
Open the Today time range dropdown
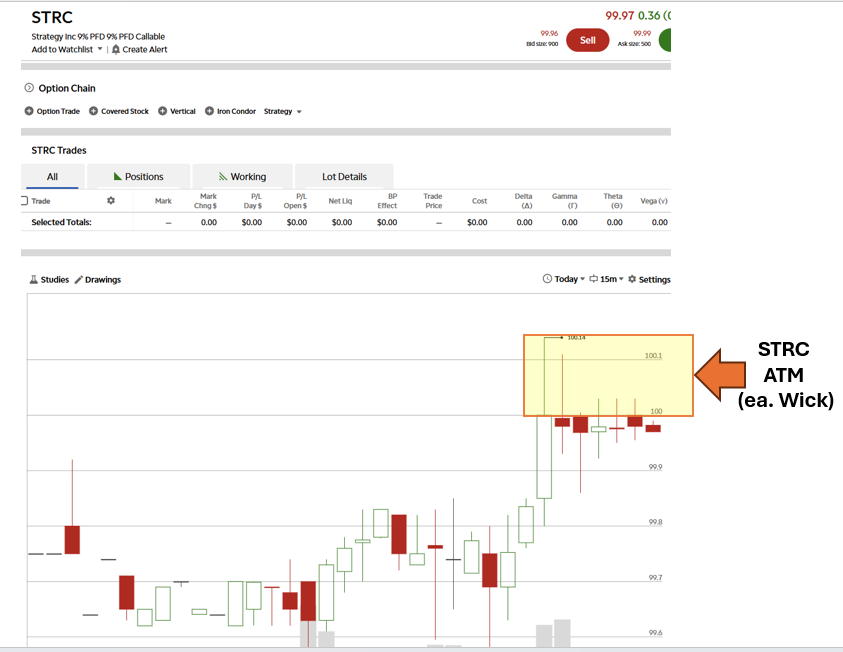[x=569, y=279]
